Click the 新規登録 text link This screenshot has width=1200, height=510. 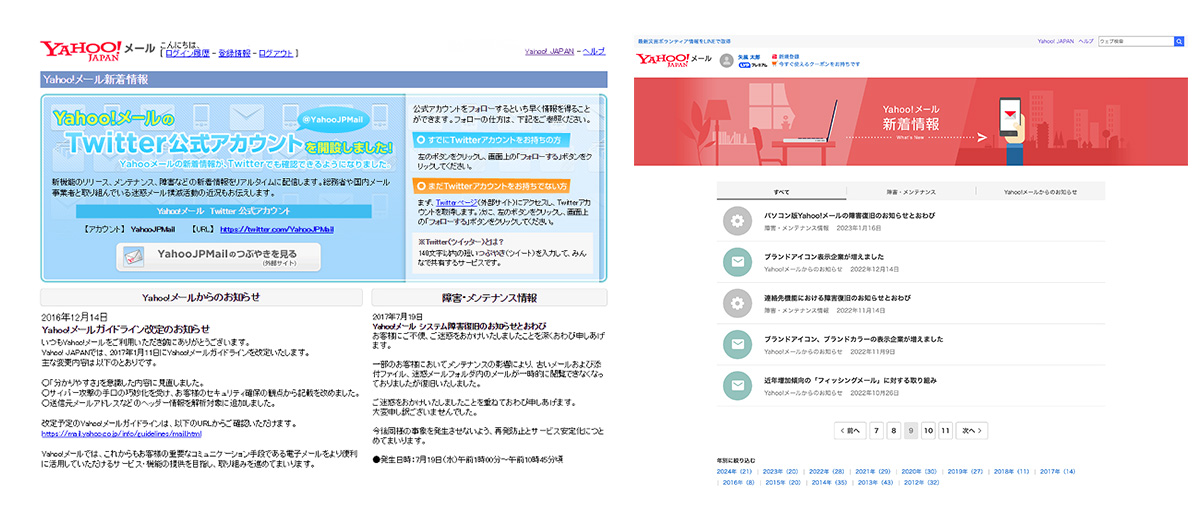tap(788, 56)
